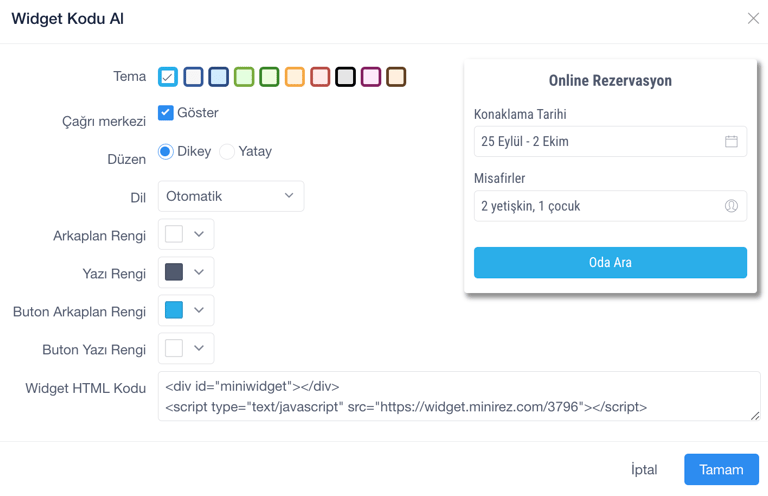Image resolution: width=768 pixels, height=496 pixels.
Task: Choose the dark green theme swatch
Action: coord(269,77)
